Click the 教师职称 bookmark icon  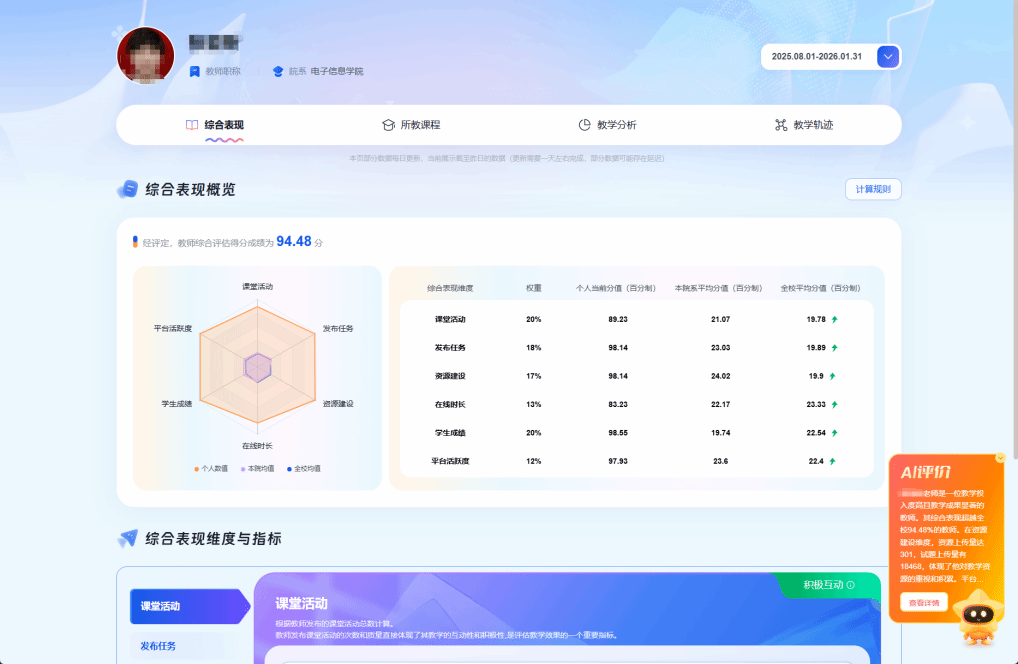pyautogui.click(x=195, y=71)
